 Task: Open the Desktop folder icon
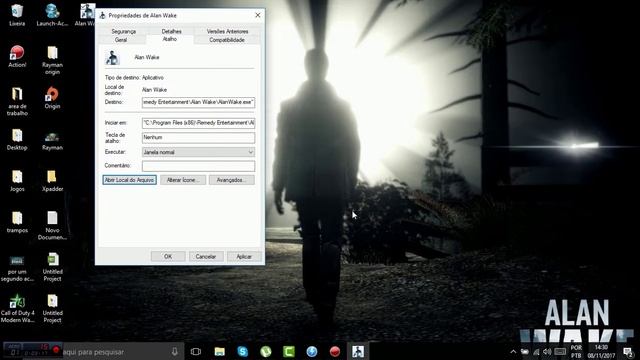coord(17,140)
